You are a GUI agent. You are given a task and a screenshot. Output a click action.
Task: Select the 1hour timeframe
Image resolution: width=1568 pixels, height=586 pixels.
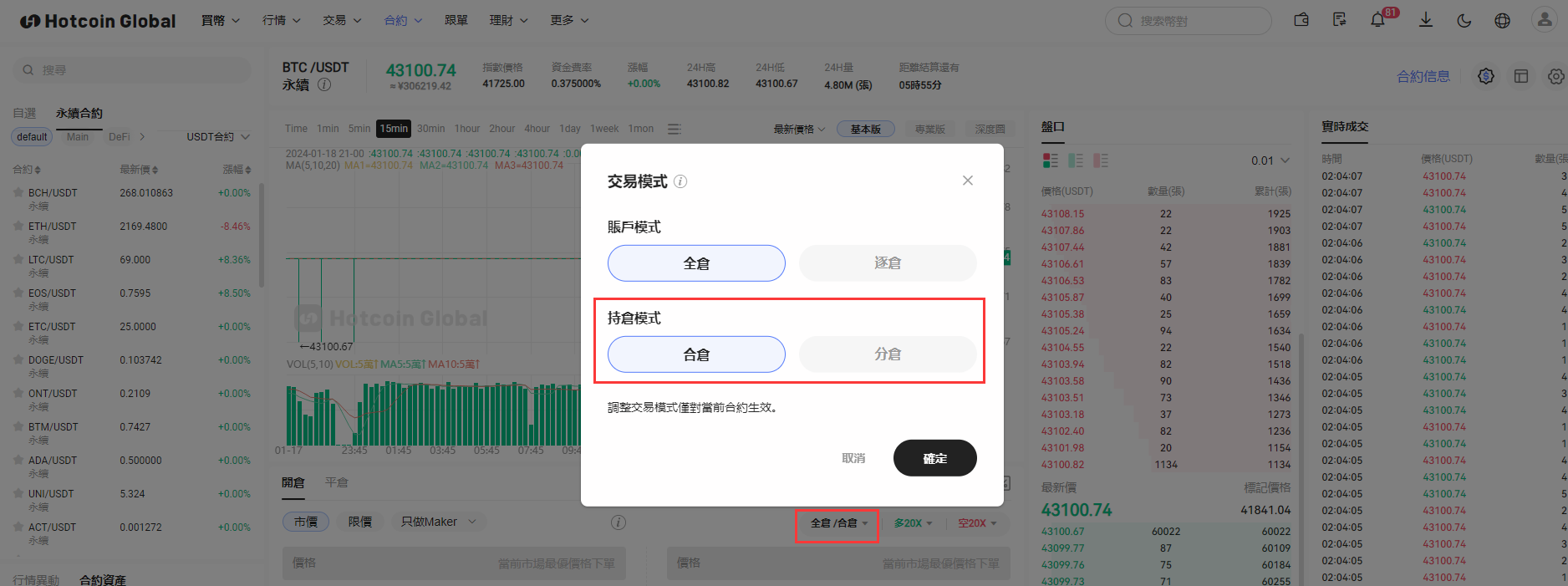point(467,129)
